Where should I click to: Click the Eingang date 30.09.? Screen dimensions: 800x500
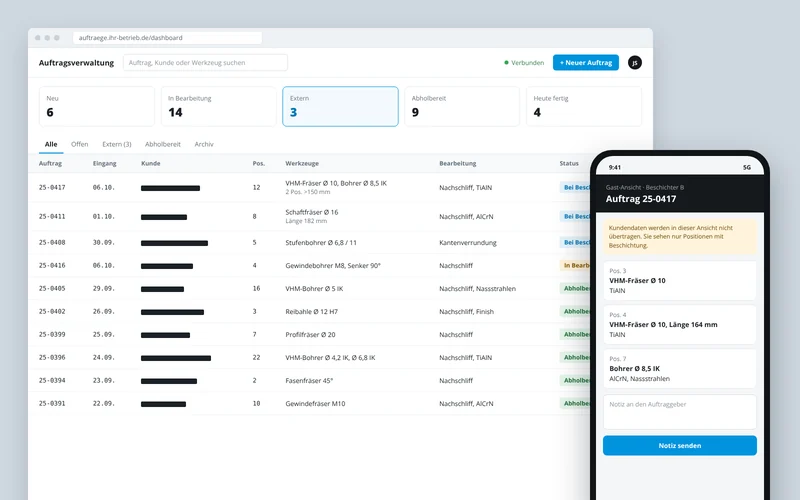pyautogui.click(x=104, y=242)
